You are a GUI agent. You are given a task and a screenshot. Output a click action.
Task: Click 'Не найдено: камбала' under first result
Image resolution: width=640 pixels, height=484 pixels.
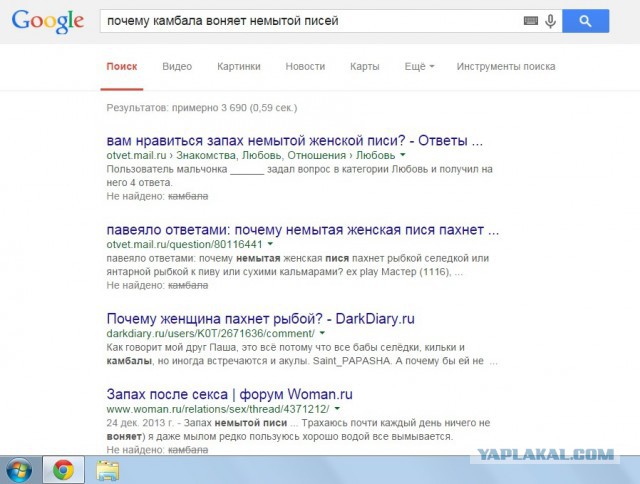coord(157,196)
